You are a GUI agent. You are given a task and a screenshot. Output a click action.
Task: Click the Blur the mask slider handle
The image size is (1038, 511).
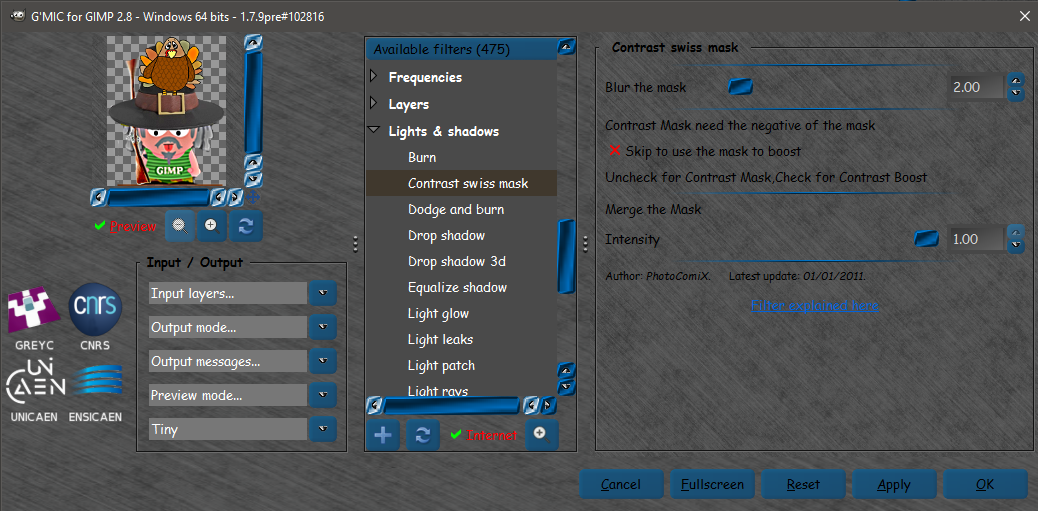tap(741, 87)
